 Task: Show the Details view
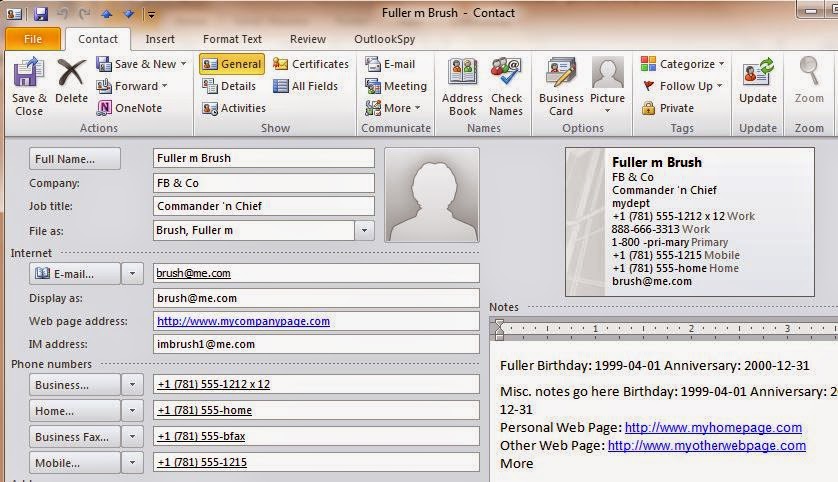pyautogui.click(x=229, y=86)
